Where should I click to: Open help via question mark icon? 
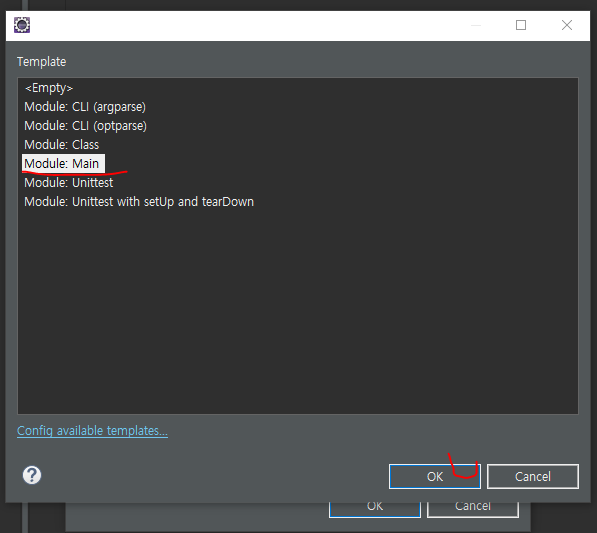tap(32, 475)
